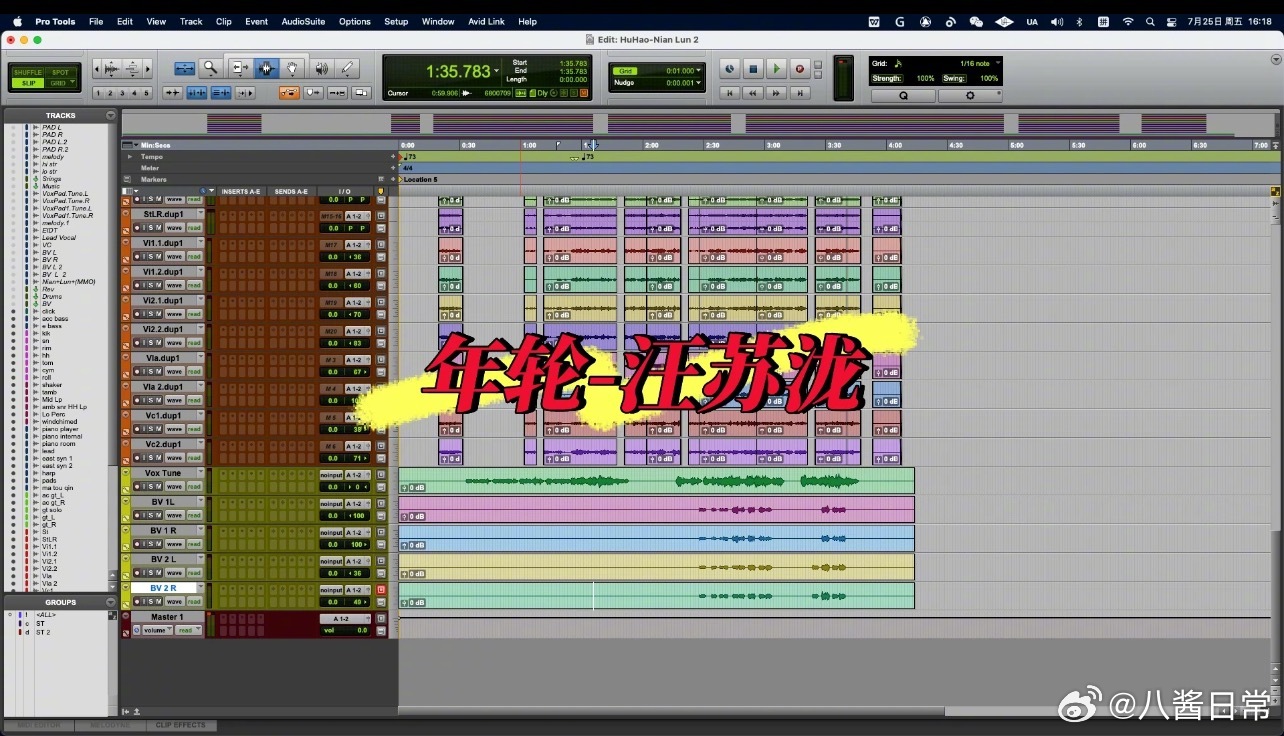Open Groups list popup menu
Image resolution: width=1284 pixels, height=736 pixels.
click(110, 602)
